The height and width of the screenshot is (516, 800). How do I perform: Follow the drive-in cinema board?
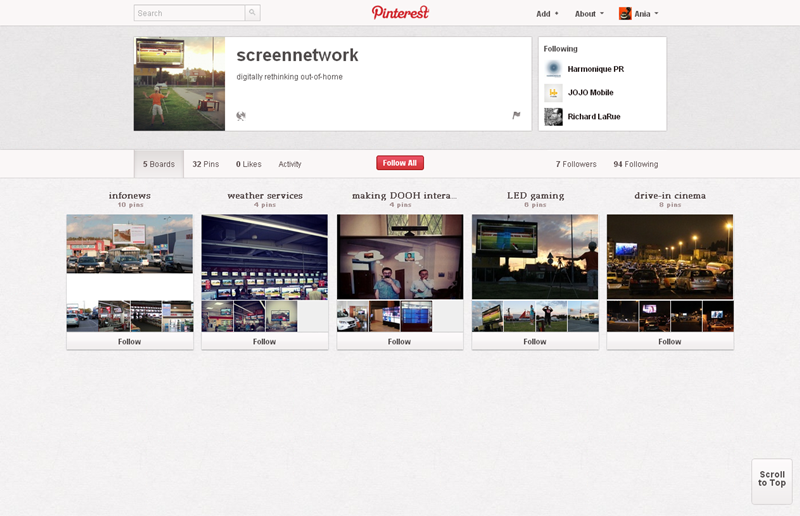click(669, 341)
